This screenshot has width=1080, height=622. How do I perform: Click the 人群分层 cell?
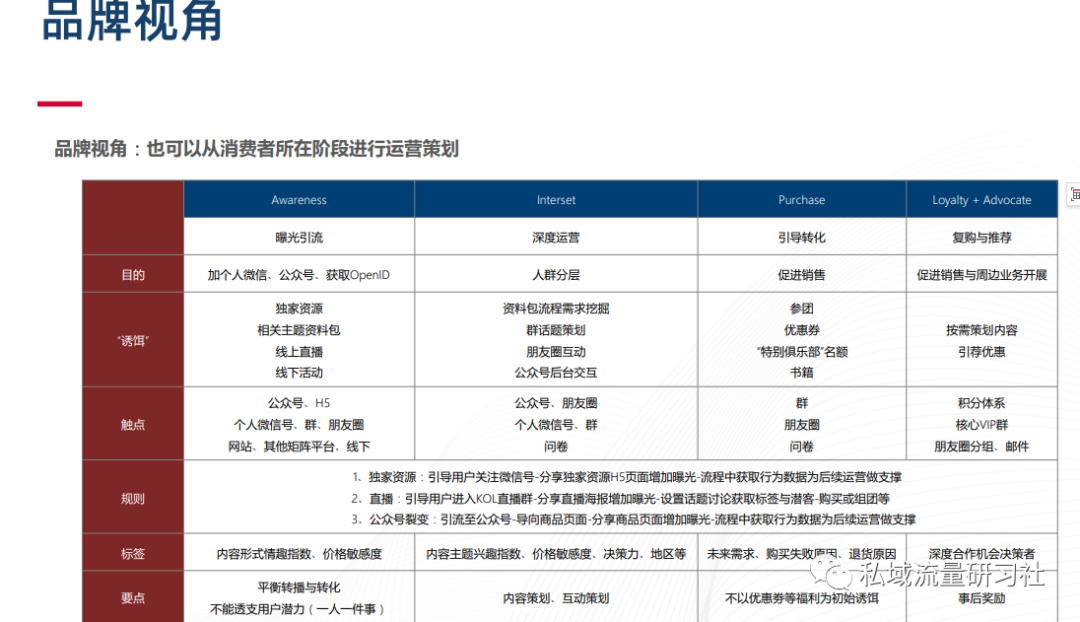pos(556,275)
